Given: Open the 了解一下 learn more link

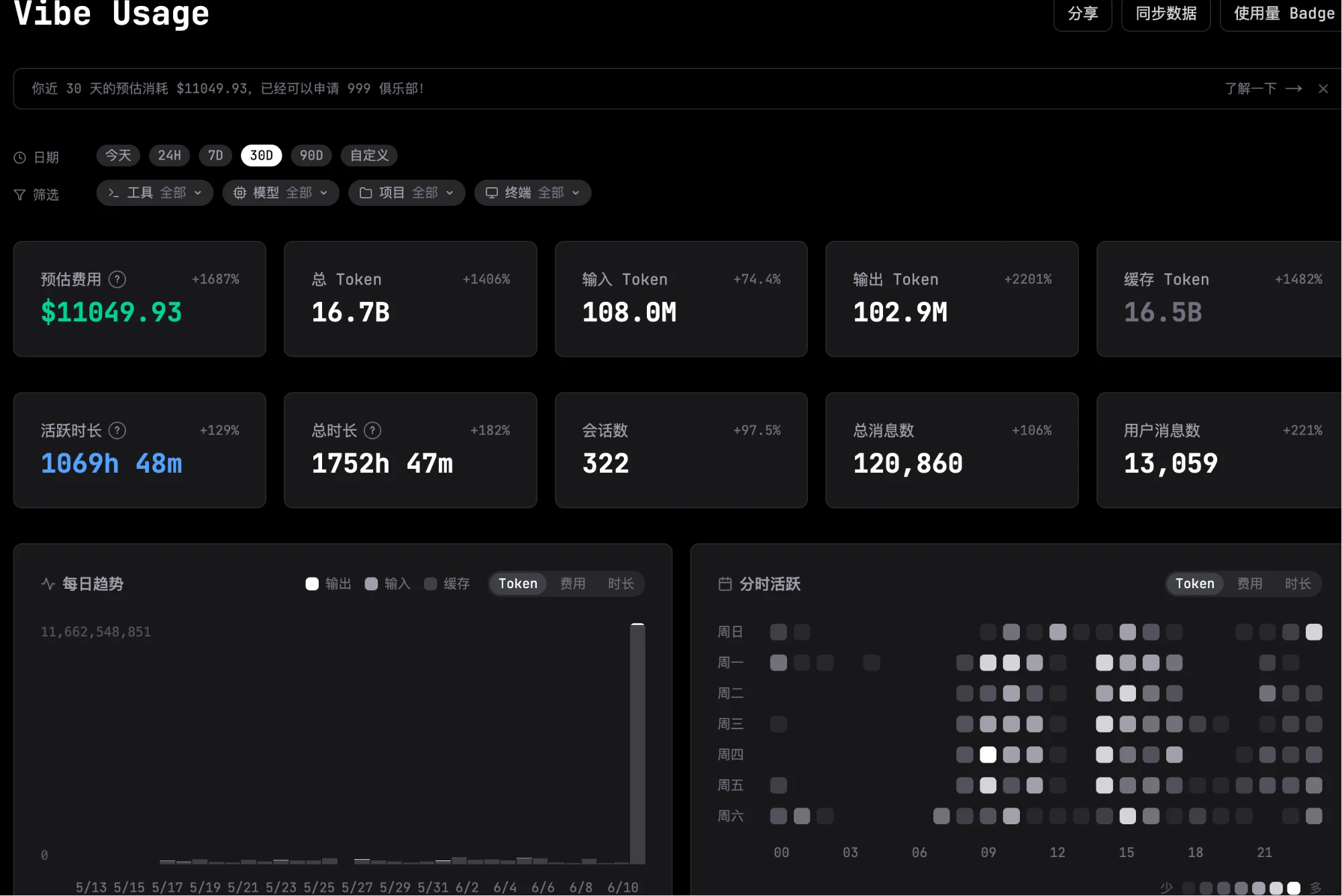Looking at the screenshot, I should coord(1263,89).
